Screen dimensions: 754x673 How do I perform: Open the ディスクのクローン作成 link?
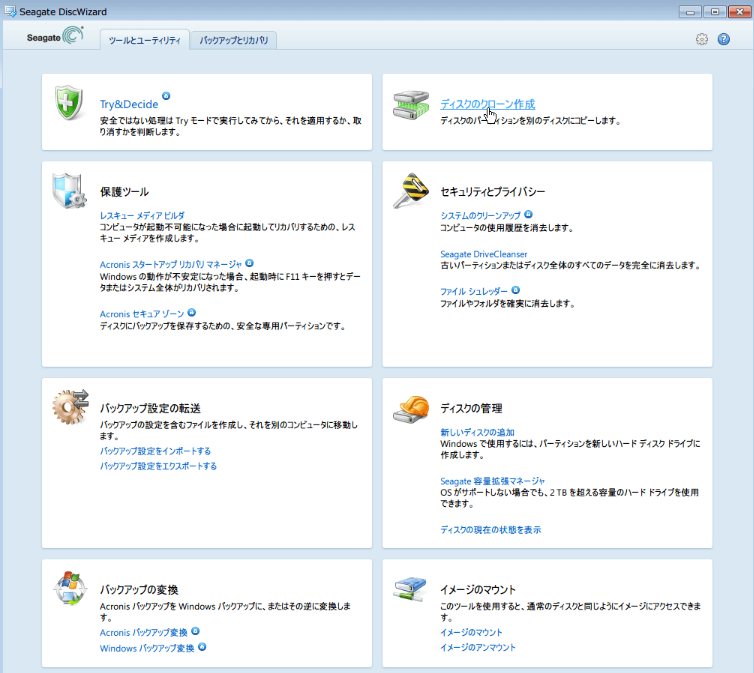click(488, 104)
